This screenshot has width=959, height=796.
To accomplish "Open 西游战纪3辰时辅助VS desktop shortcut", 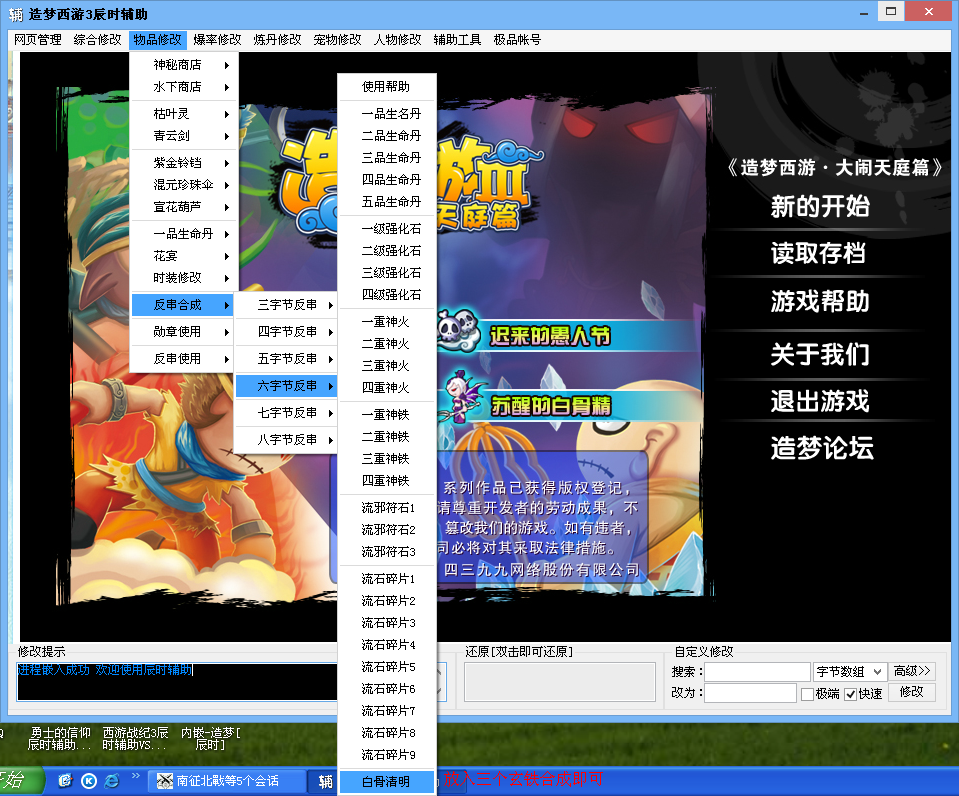I will 135,738.
